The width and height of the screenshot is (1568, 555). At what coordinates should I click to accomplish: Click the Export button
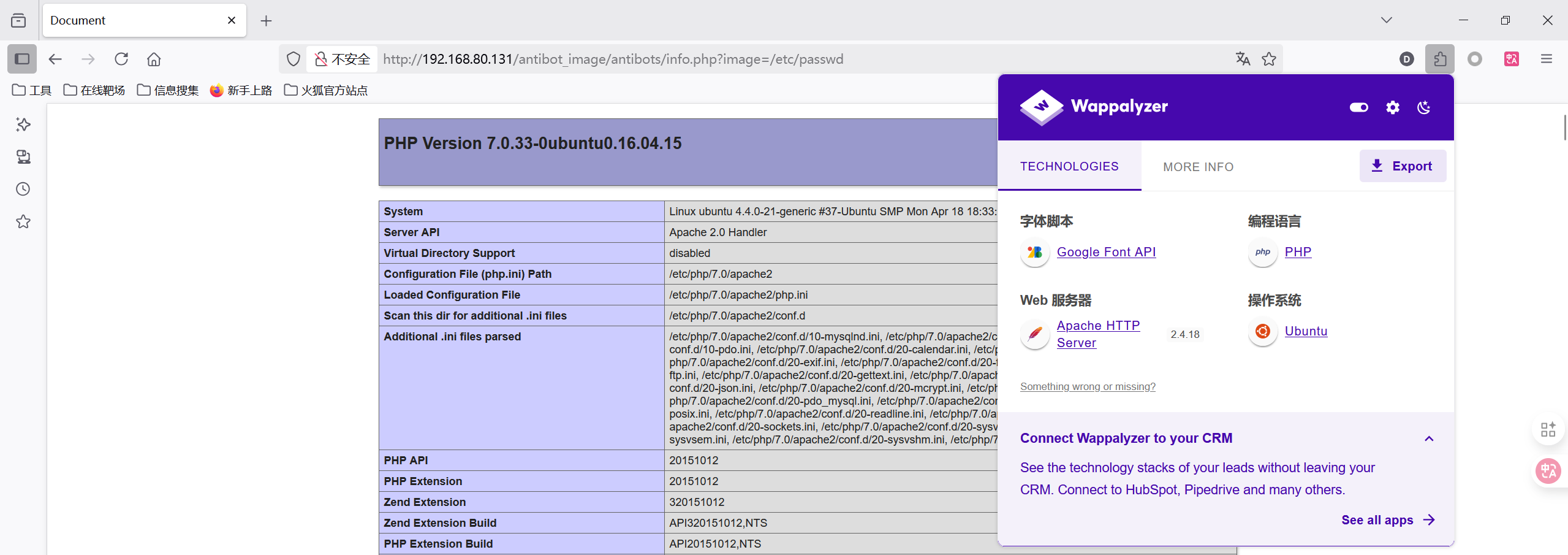(x=1403, y=166)
